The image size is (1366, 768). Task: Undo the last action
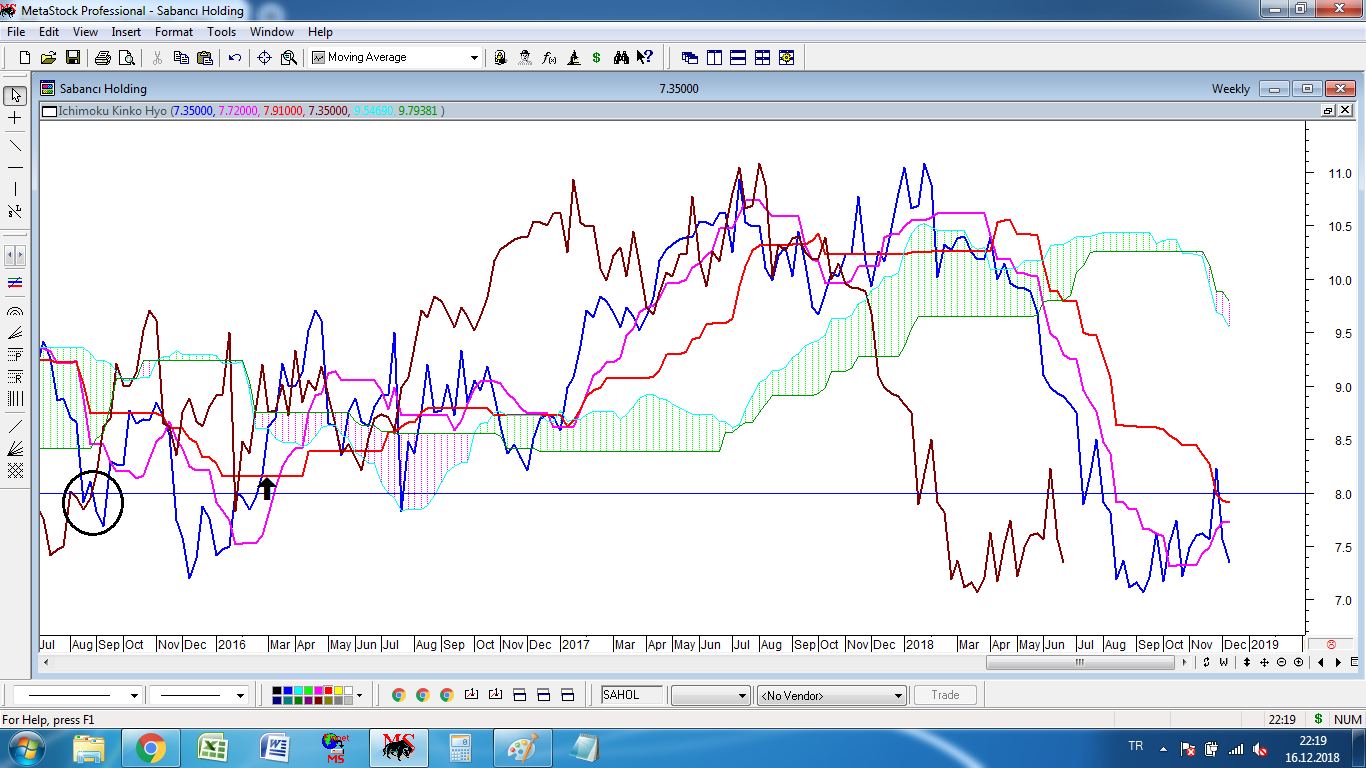coord(235,58)
